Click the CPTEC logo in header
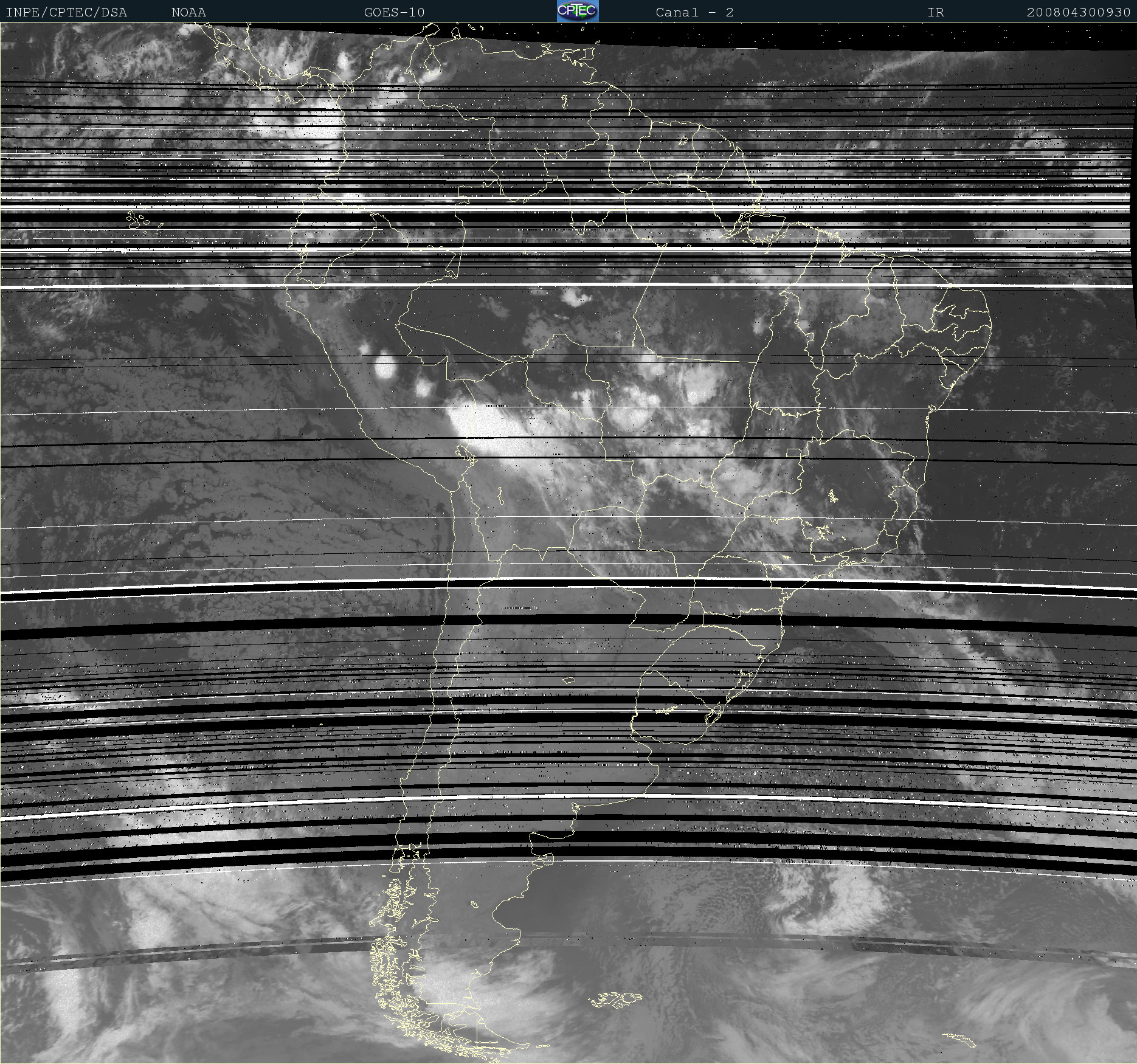This screenshot has width=1137, height=1064. tap(578, 11)
